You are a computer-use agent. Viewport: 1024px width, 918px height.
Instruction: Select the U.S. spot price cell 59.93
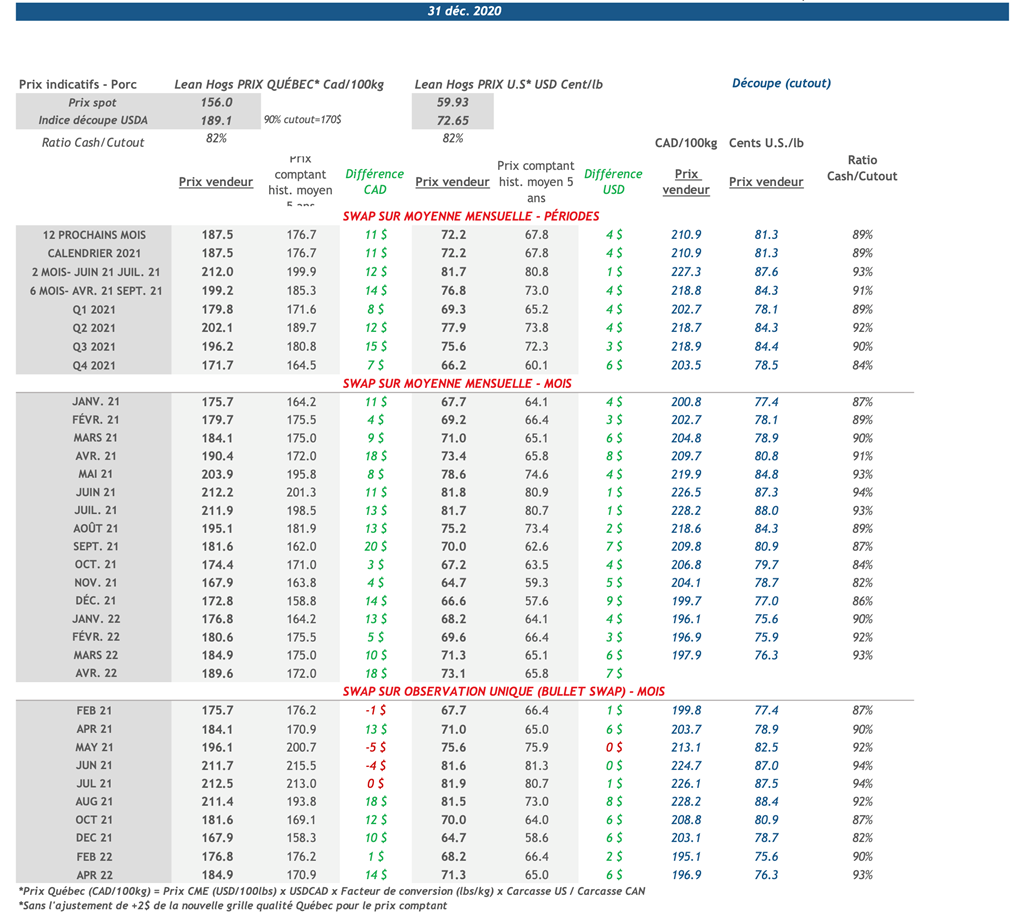click(453, 102)
